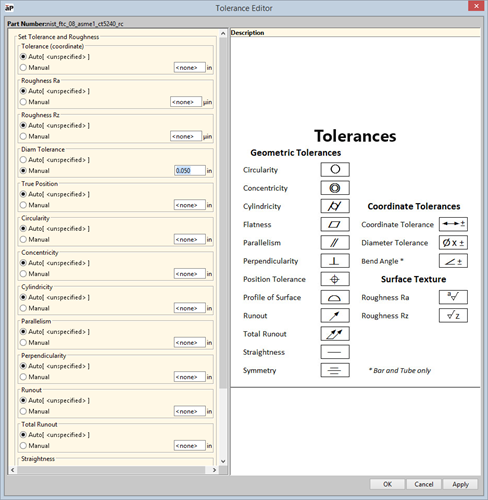Select Manual for True Position
Image resolution: width=488 pixels, height=500 pixels.
tap(23, 205)
